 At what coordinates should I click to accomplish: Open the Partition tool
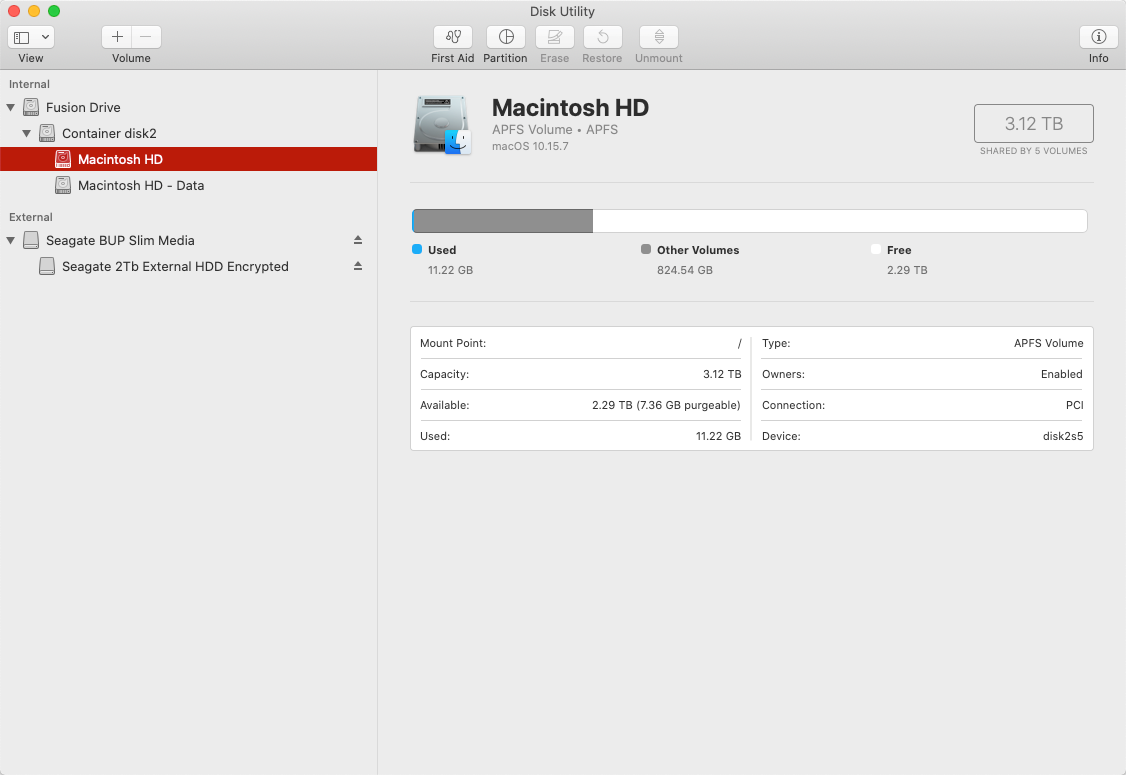pos(506,37)
